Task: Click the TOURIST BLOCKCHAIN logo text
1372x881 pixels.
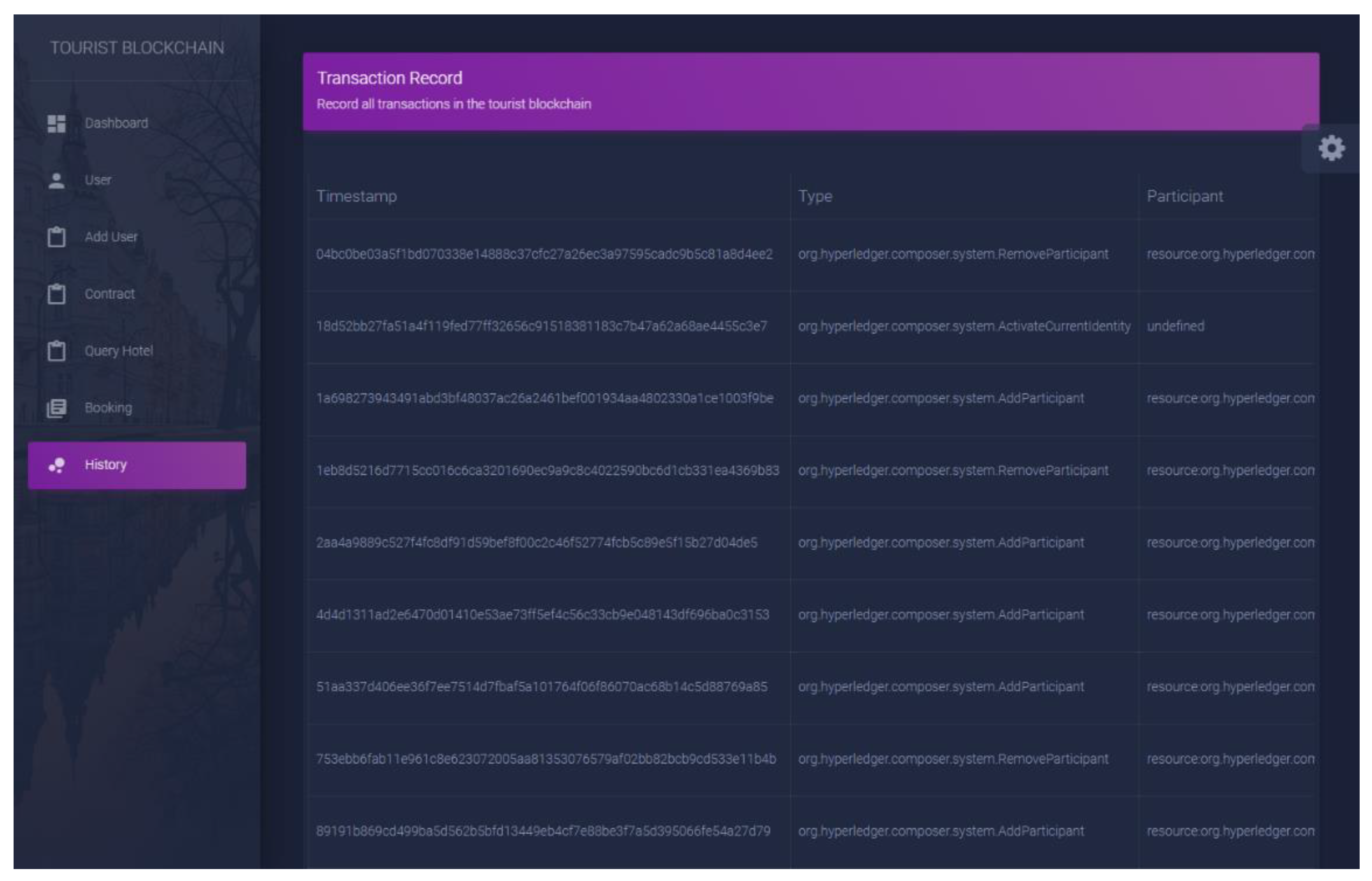Action: coord(137,48)
